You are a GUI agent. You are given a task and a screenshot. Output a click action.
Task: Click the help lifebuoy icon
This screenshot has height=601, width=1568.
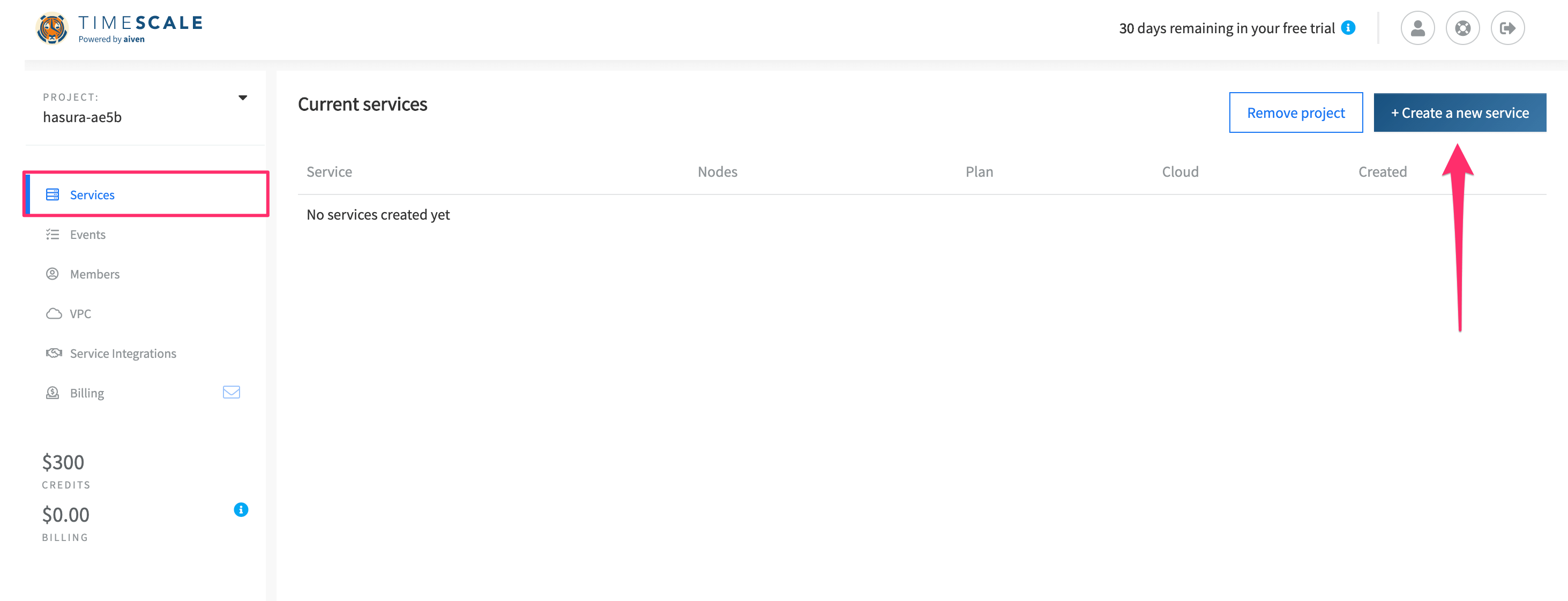pyautogui.click(x=1462, y=27)
